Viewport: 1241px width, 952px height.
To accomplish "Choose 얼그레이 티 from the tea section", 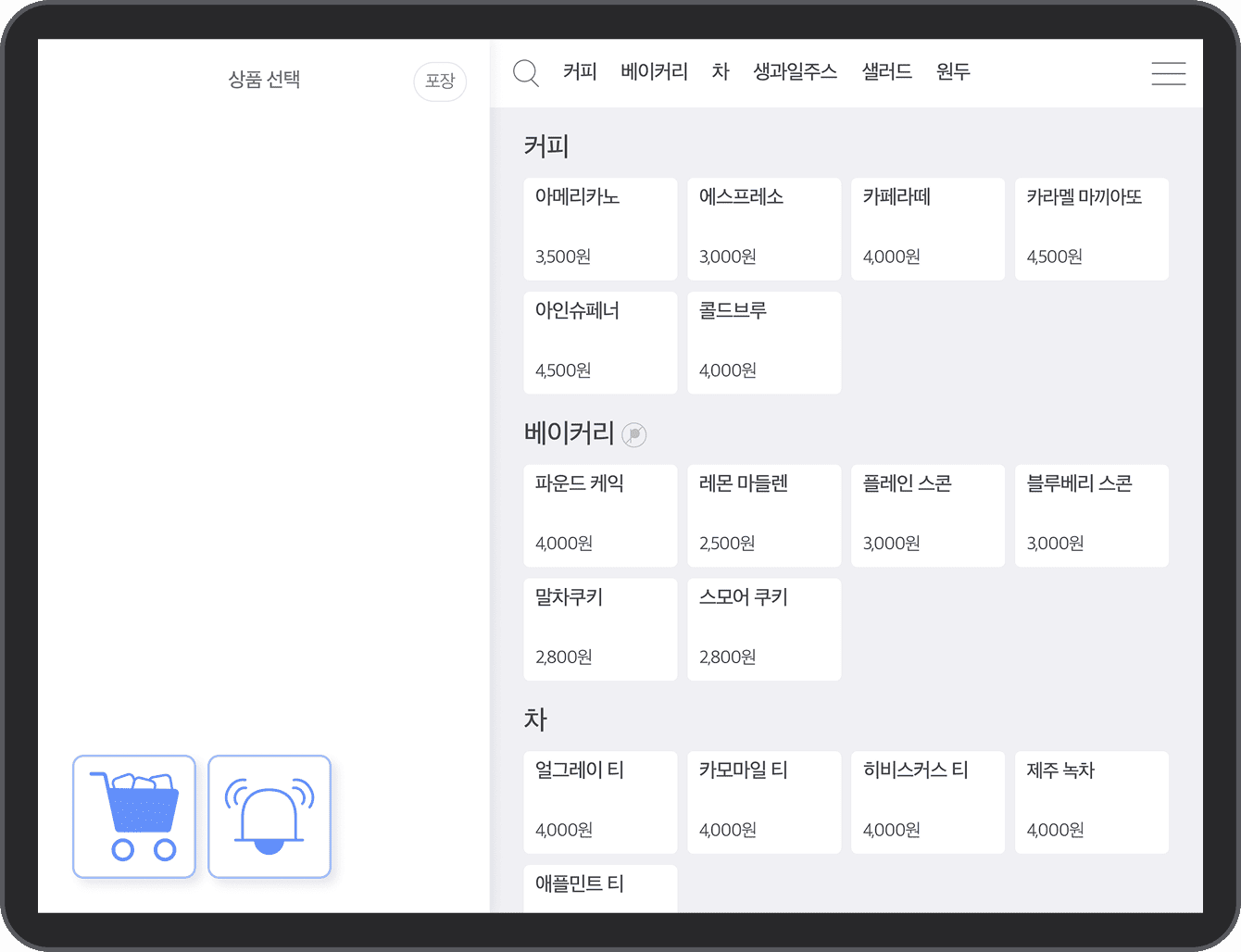I will click(x=600, y=802).
